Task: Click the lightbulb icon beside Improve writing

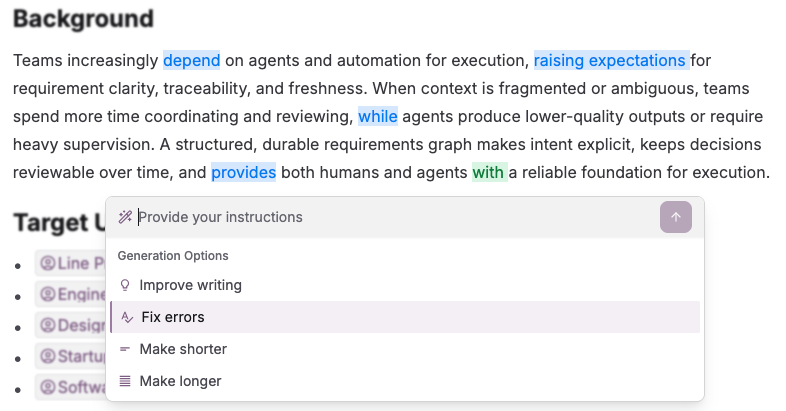Action: pyautogui.click(x=125, y=285)
